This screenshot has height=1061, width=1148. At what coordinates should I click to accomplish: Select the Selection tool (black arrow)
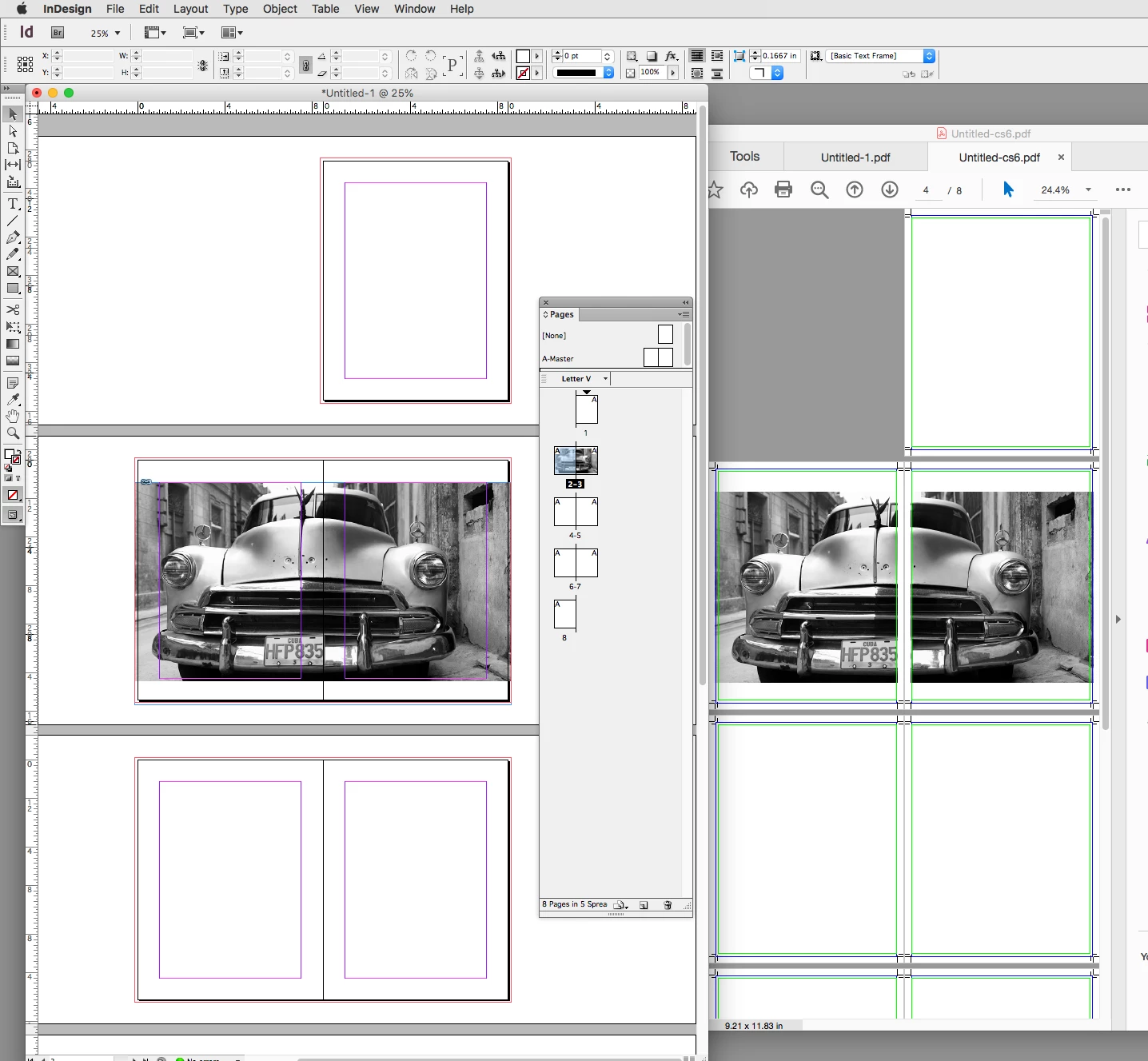(x=13, y=114)
